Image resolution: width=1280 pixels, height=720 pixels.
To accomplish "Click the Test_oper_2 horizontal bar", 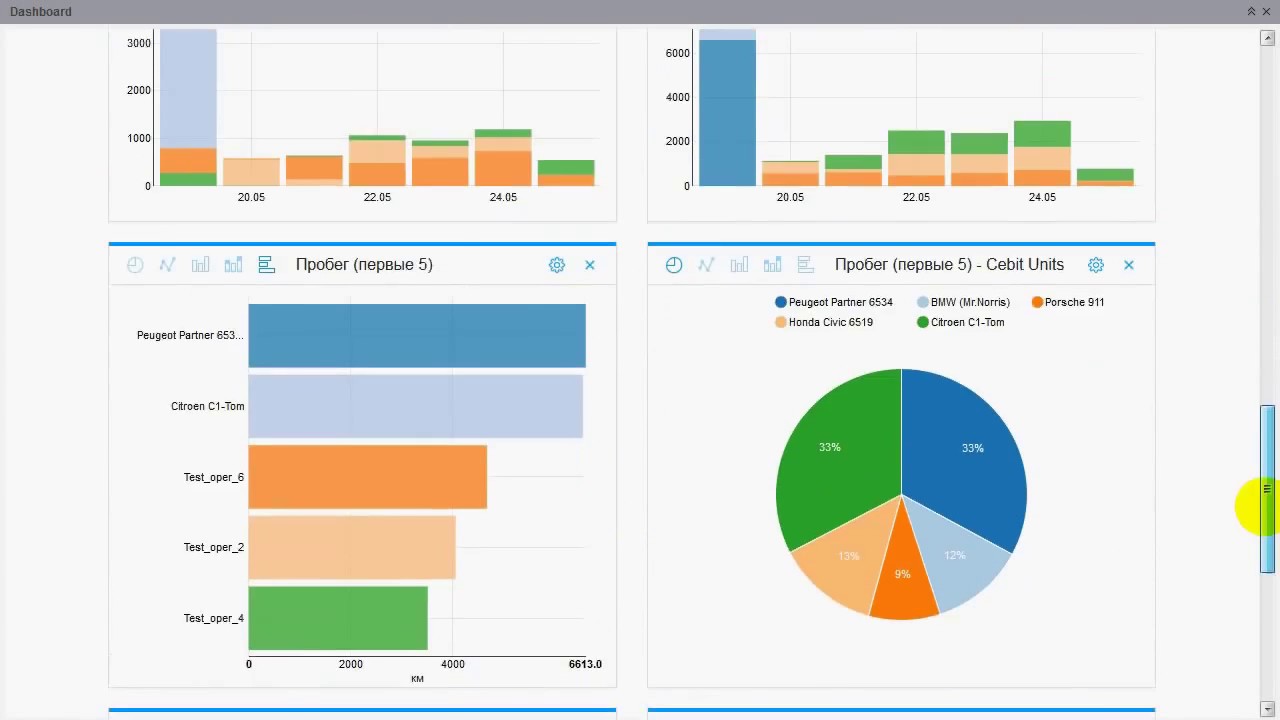I will pyautogui.click(x=352, y=547).
